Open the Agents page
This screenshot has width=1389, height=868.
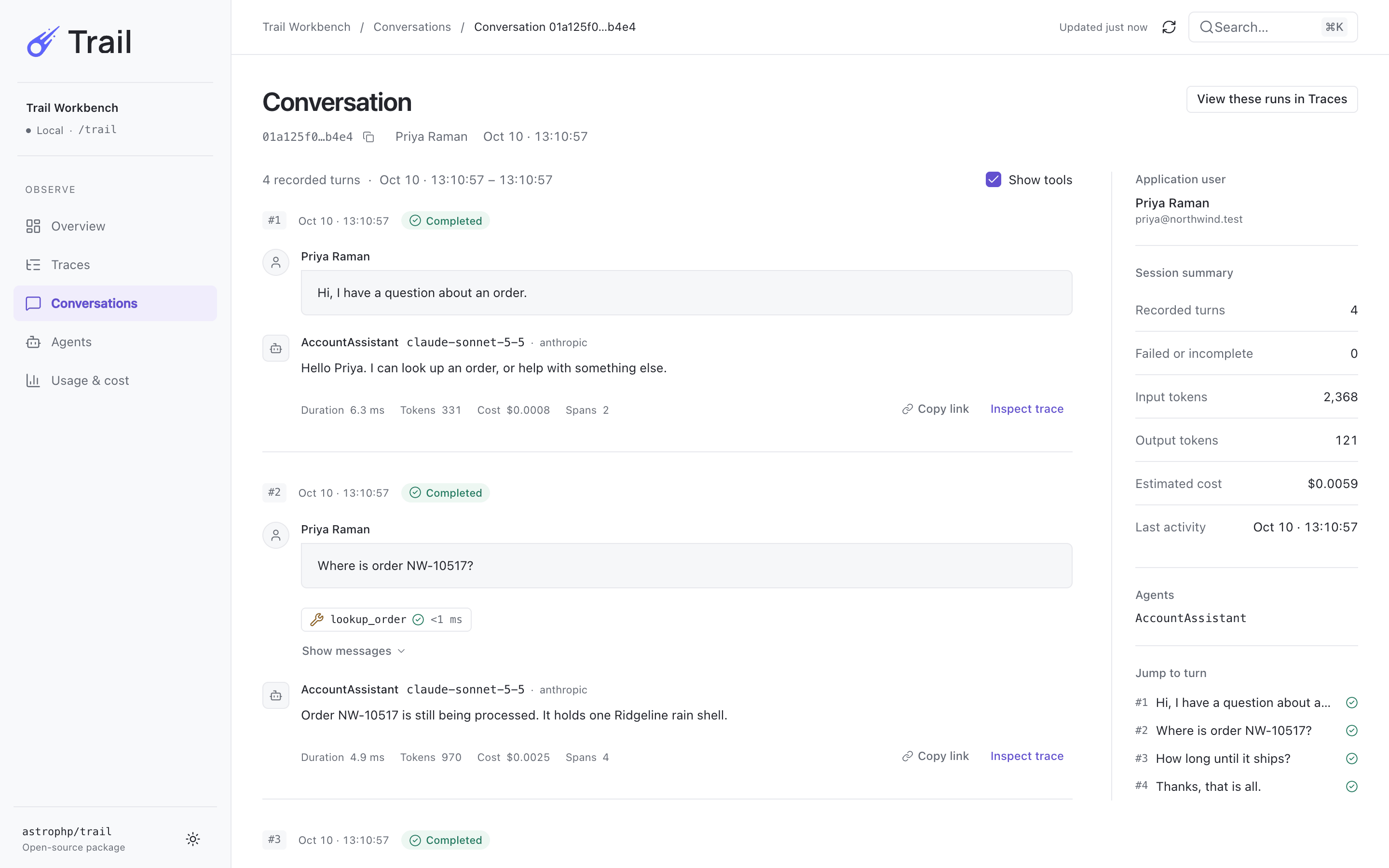(115, 341)
